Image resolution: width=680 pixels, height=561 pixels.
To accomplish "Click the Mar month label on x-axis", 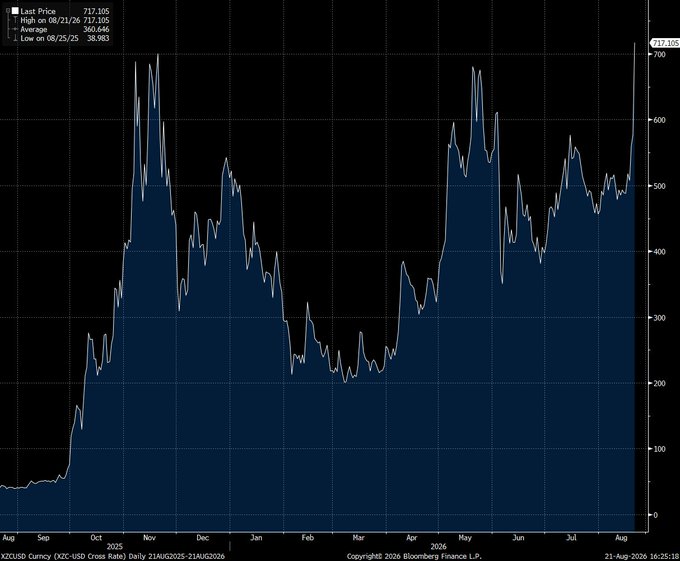I will click(358, 538).
